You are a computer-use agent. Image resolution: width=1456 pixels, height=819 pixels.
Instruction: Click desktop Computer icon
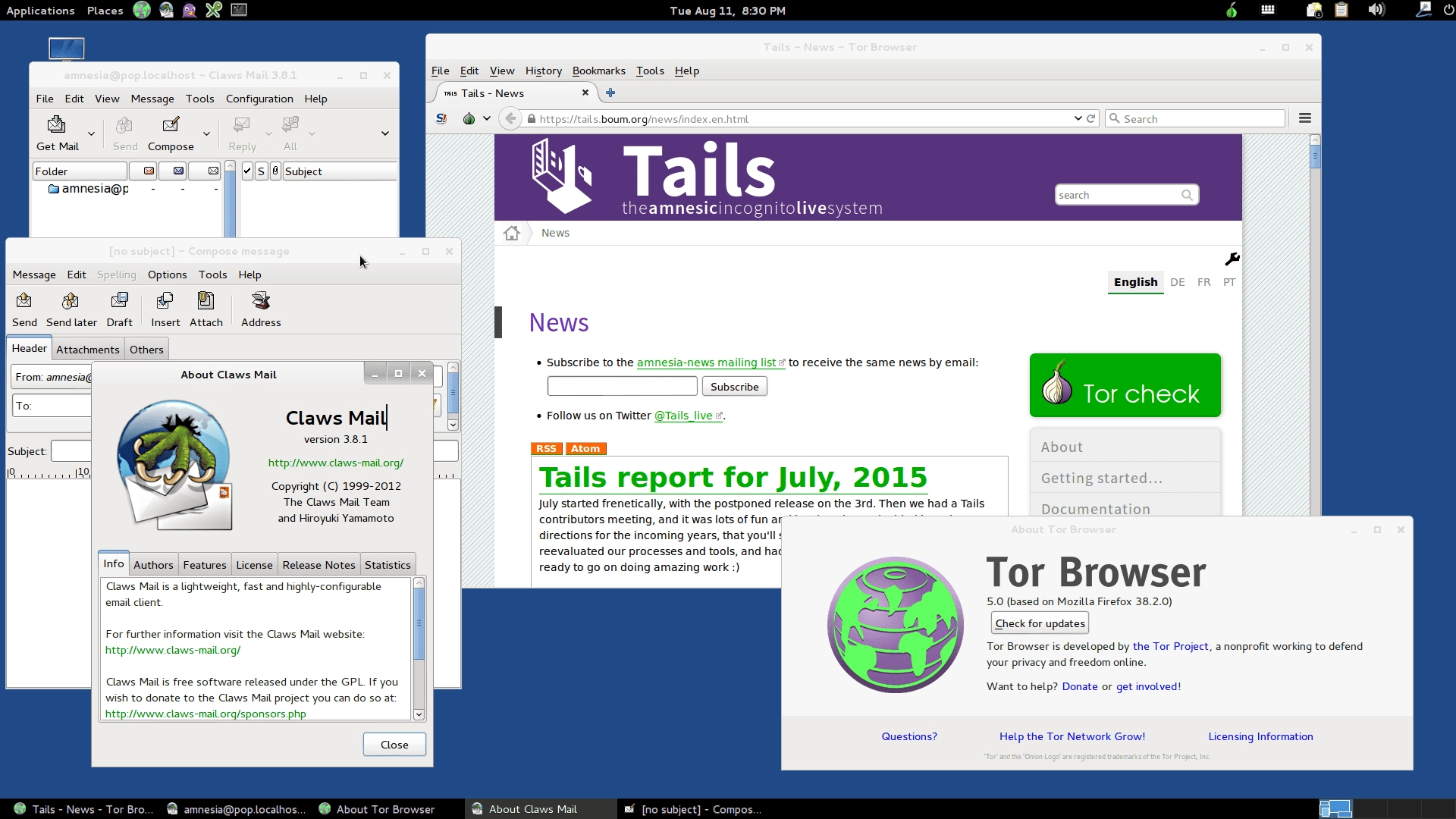coord(66,49)
